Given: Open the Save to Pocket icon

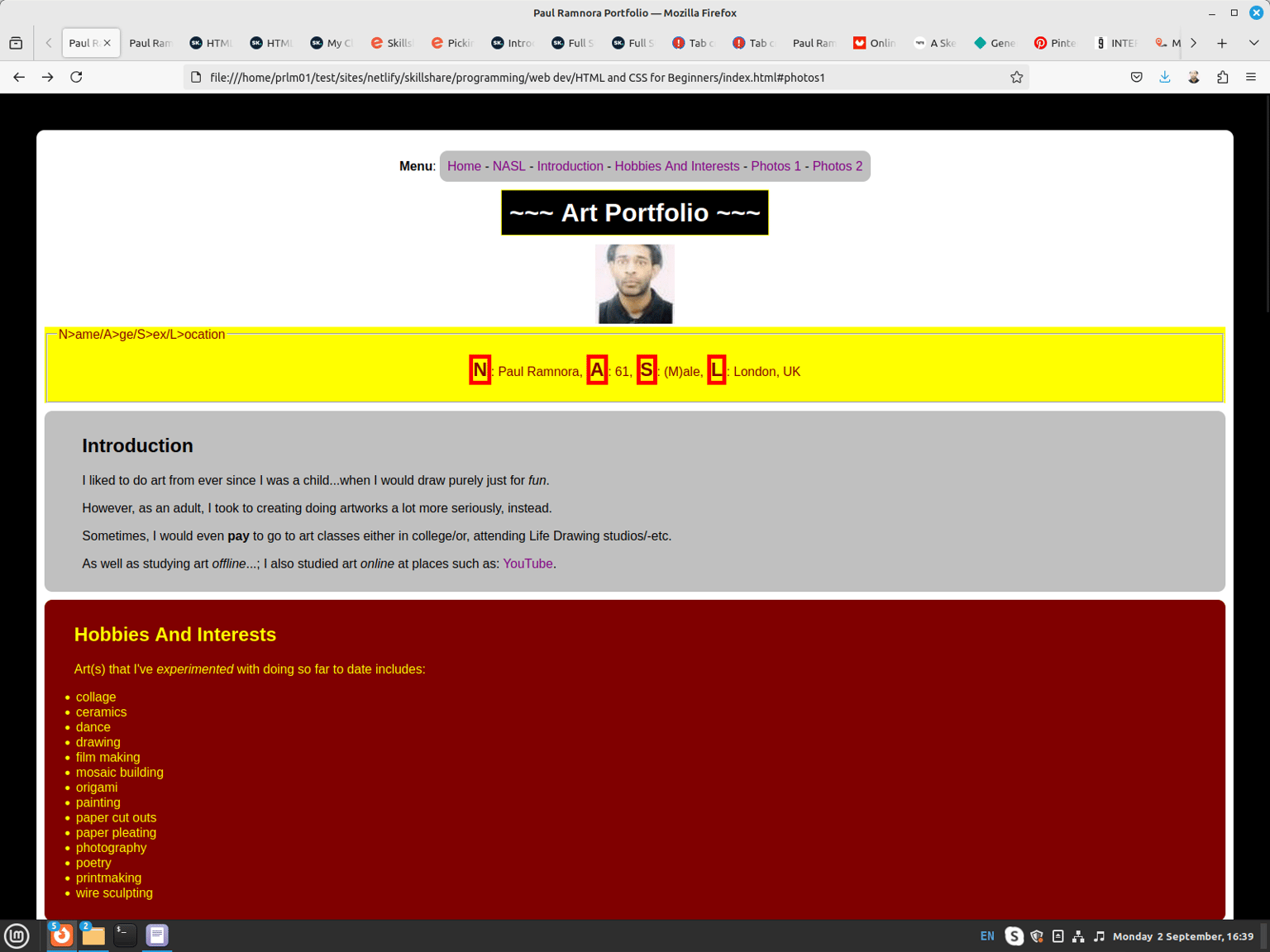Looking at the screenshot, I should point(1137,77).
